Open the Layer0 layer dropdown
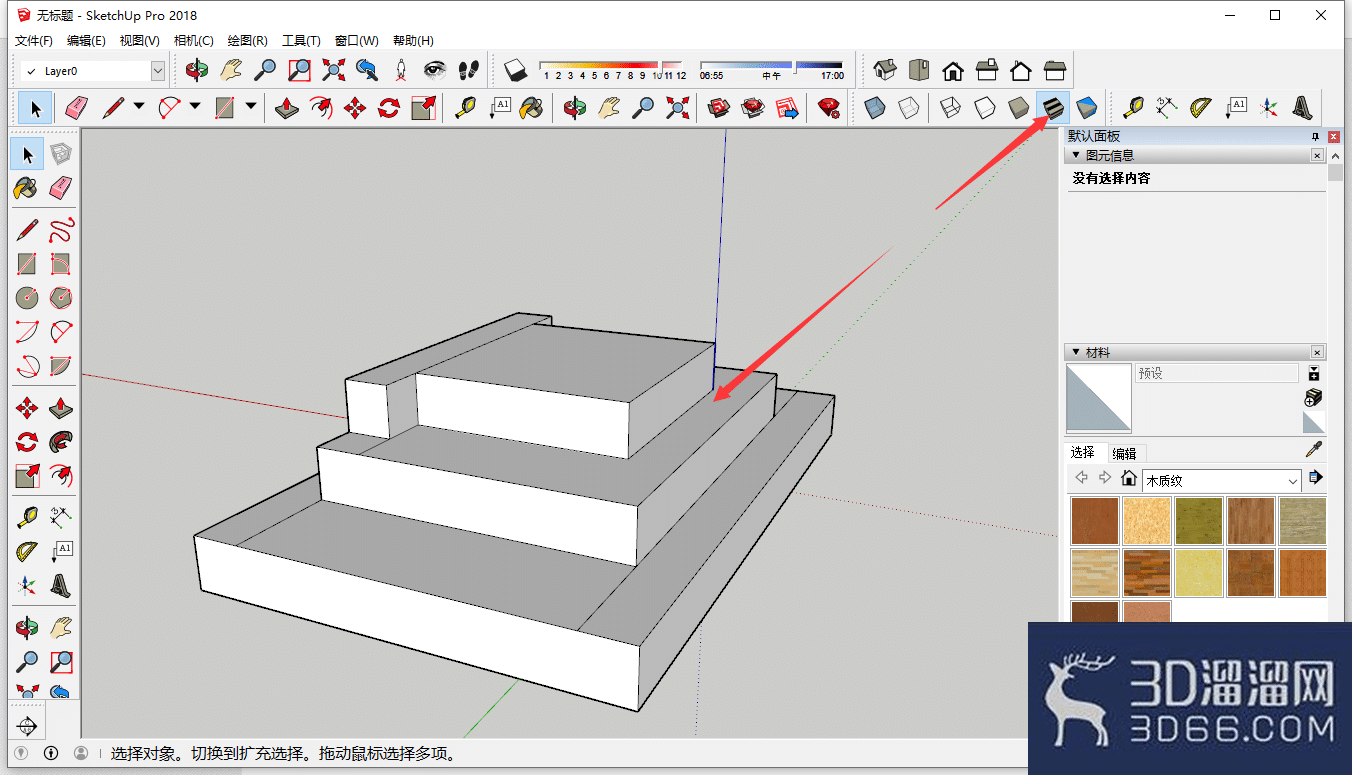The height and width of the screenshot is (775, 1352). click(x=157, y=71)
